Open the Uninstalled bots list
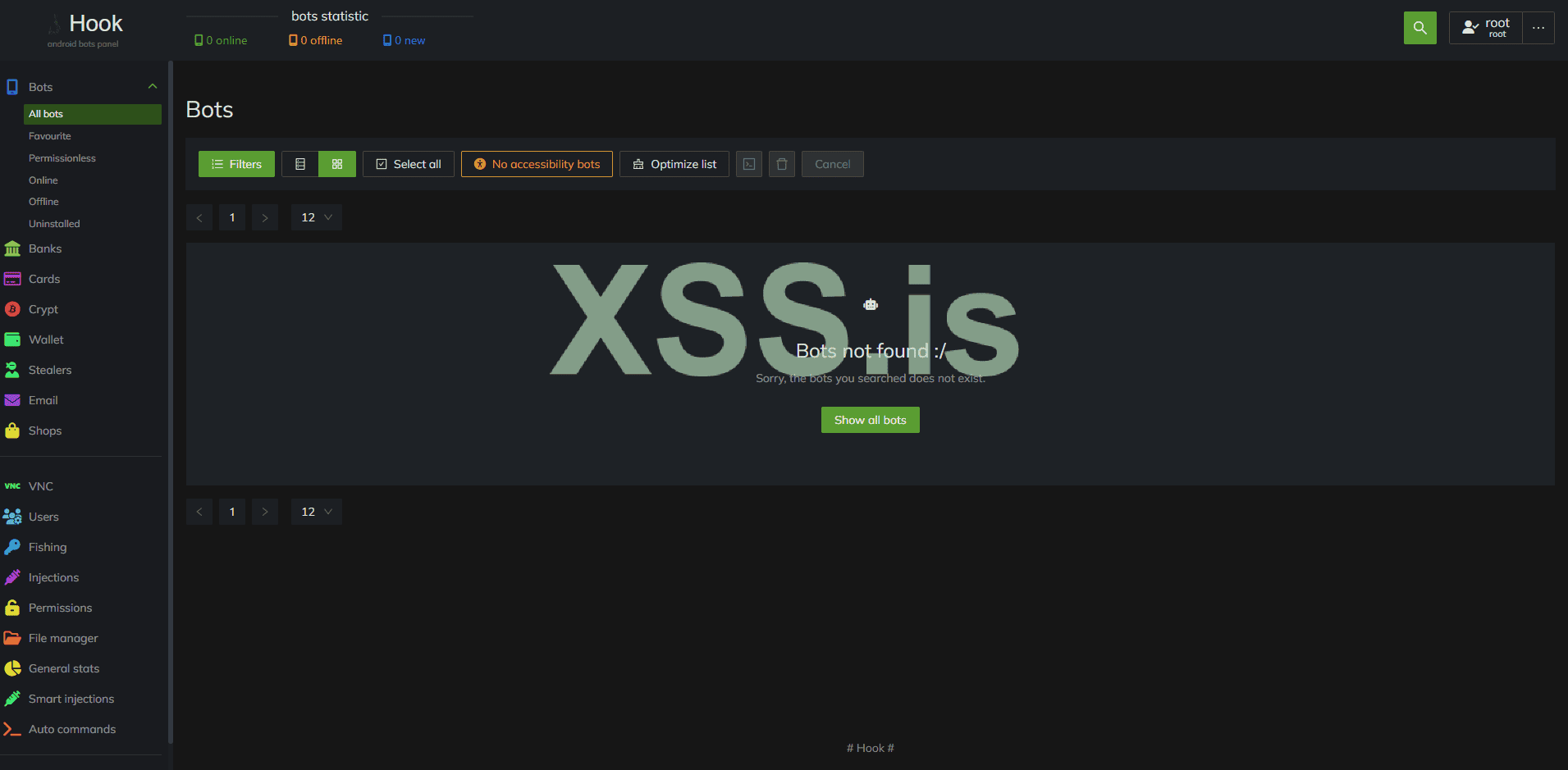1568x770 pixels. [x=54, y=224]
